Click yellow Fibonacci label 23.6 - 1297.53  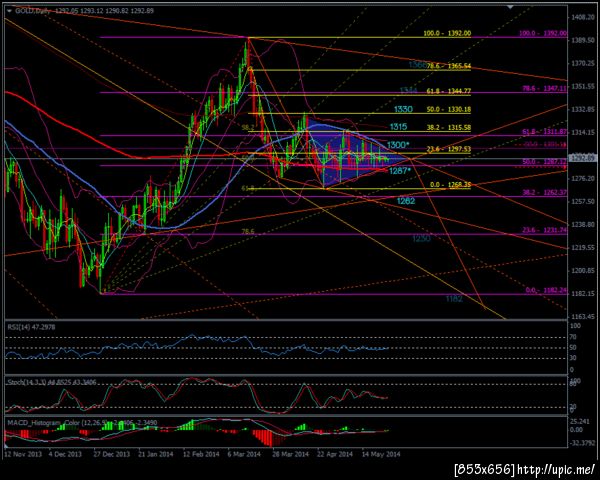449,149
